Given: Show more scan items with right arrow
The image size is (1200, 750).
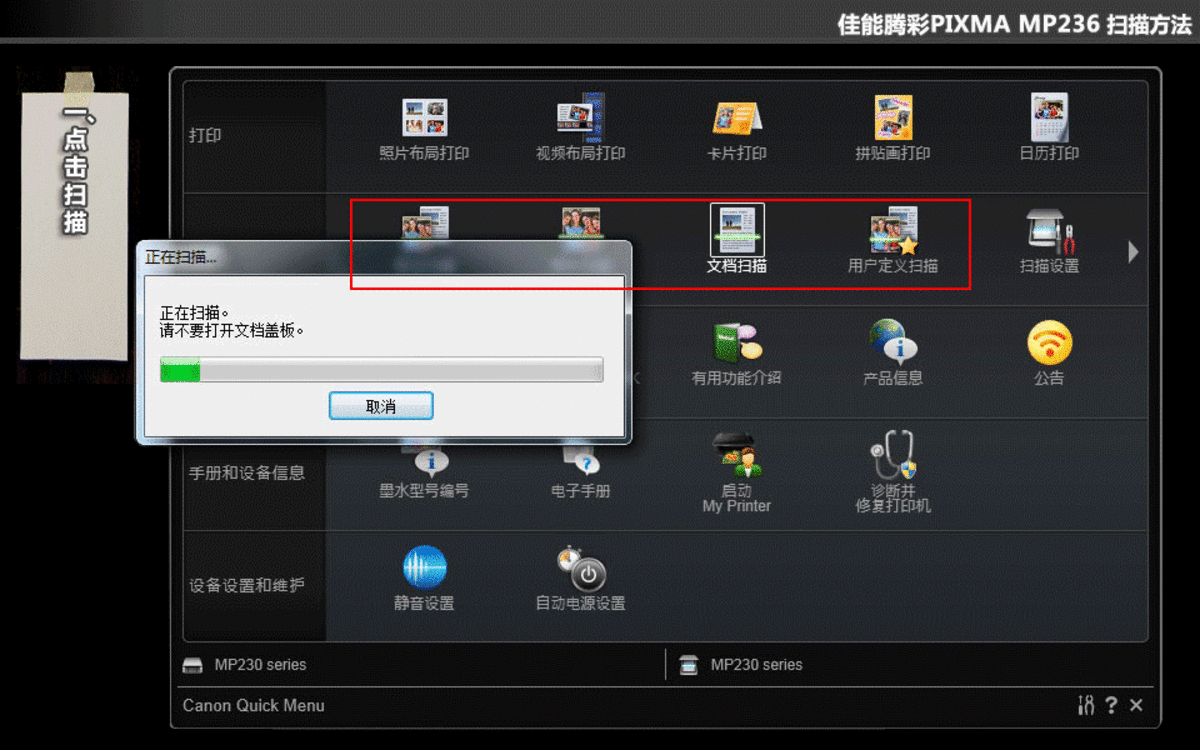Looking at the screenshot, I should pyautogui.click(x=1133, y=252).
